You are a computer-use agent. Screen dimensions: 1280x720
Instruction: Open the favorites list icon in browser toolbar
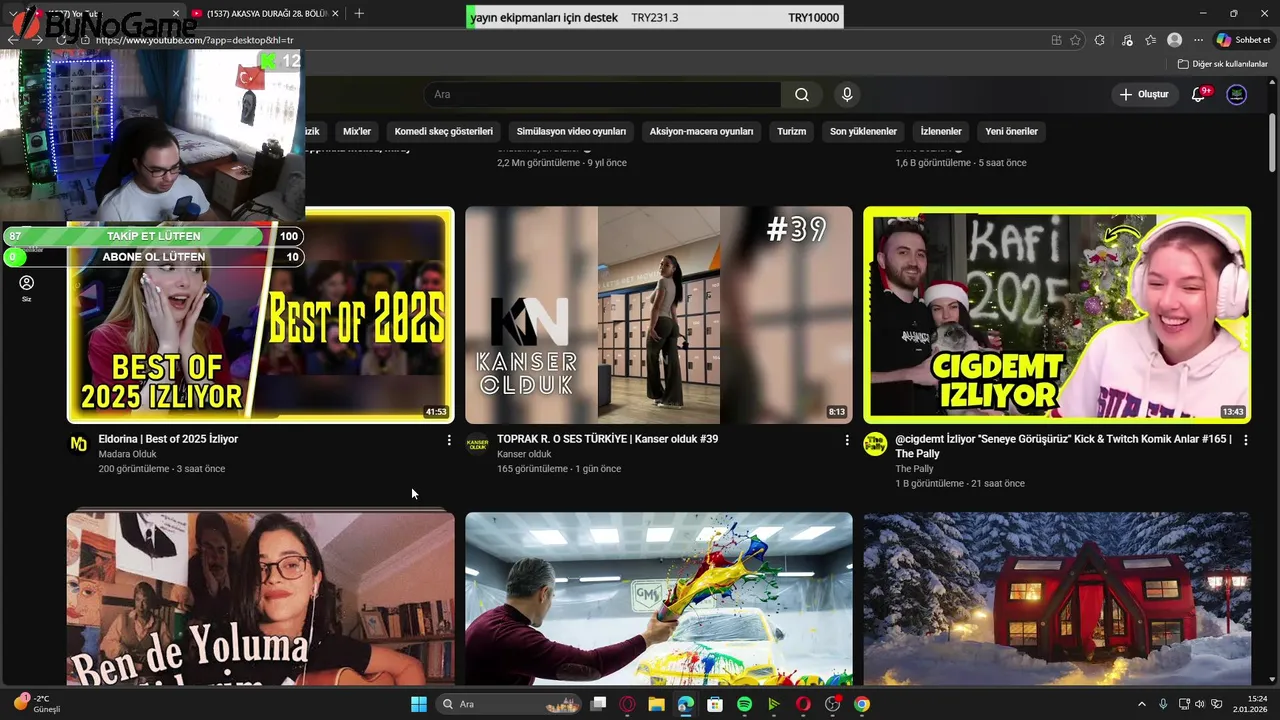(1151, 40)
